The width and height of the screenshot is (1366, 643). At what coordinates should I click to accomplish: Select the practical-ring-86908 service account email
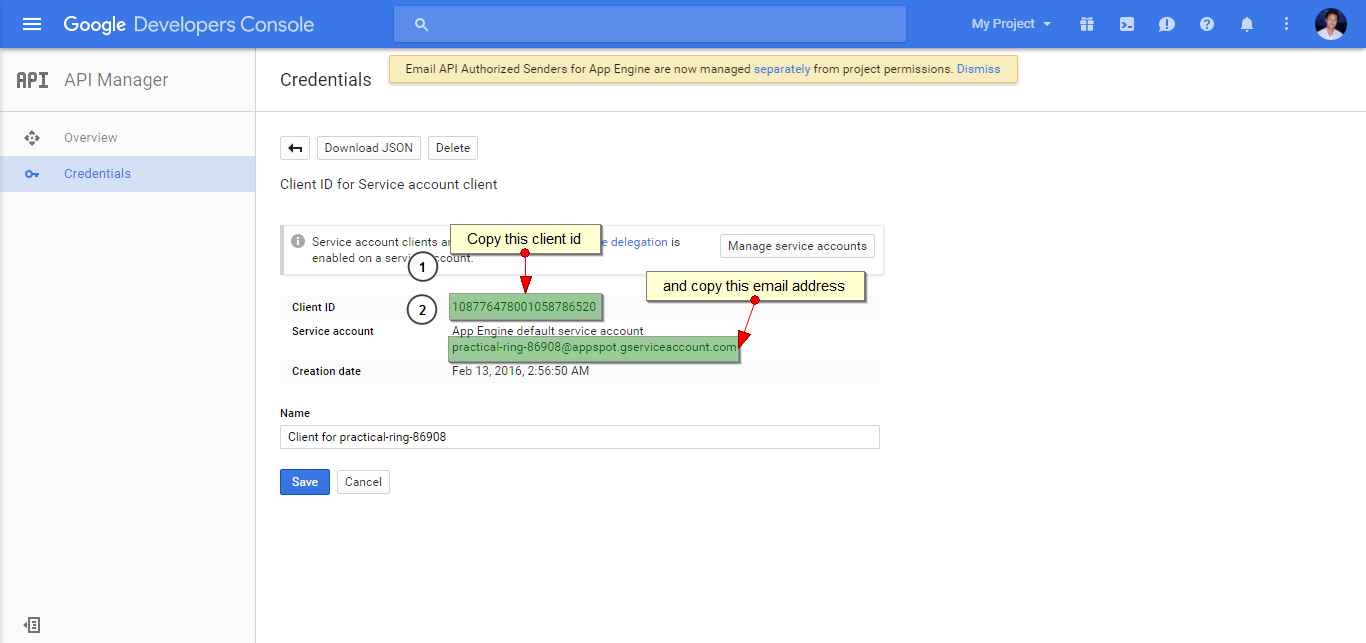click(x=594, y=348)
